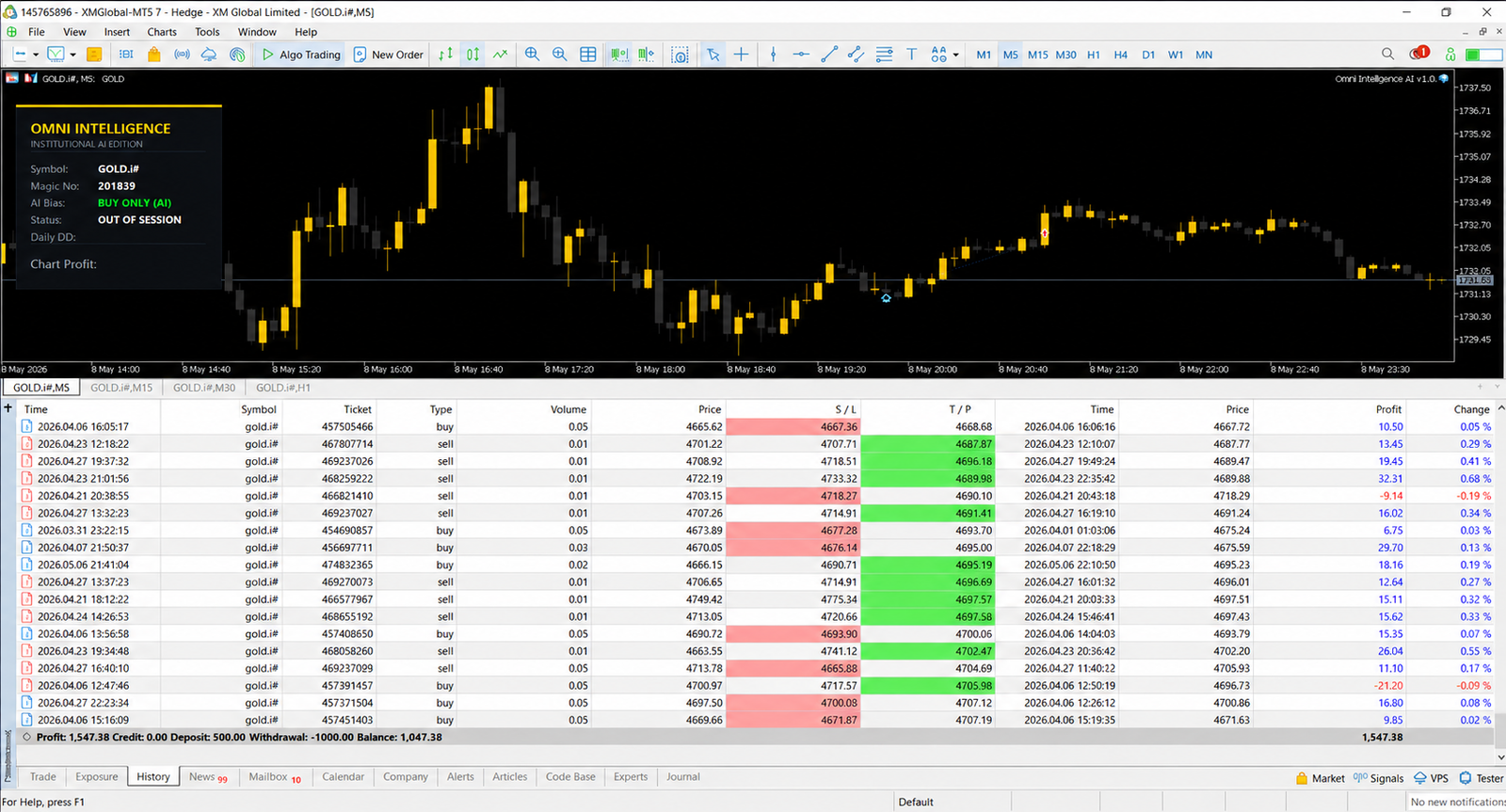This screenshot has width=1506, height=812.
Task: Open the Mailbox tab
Action: 275,777
